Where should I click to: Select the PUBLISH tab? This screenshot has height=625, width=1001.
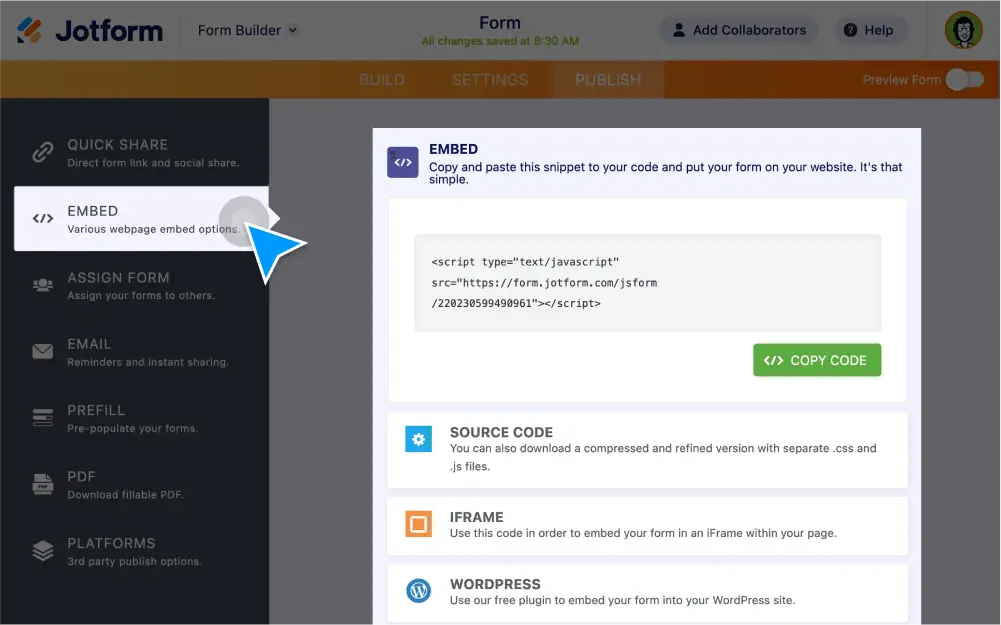coord(606,79)
